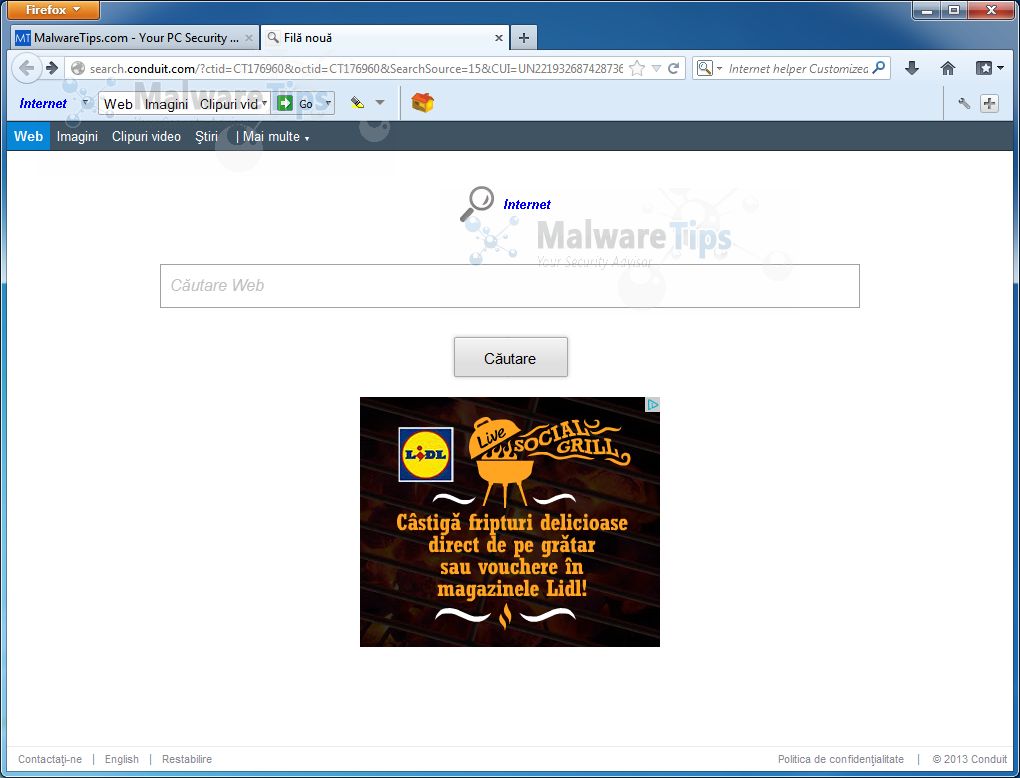Go to the home page icon
The image size is (1020, 778).
click(x=948, y=68)
